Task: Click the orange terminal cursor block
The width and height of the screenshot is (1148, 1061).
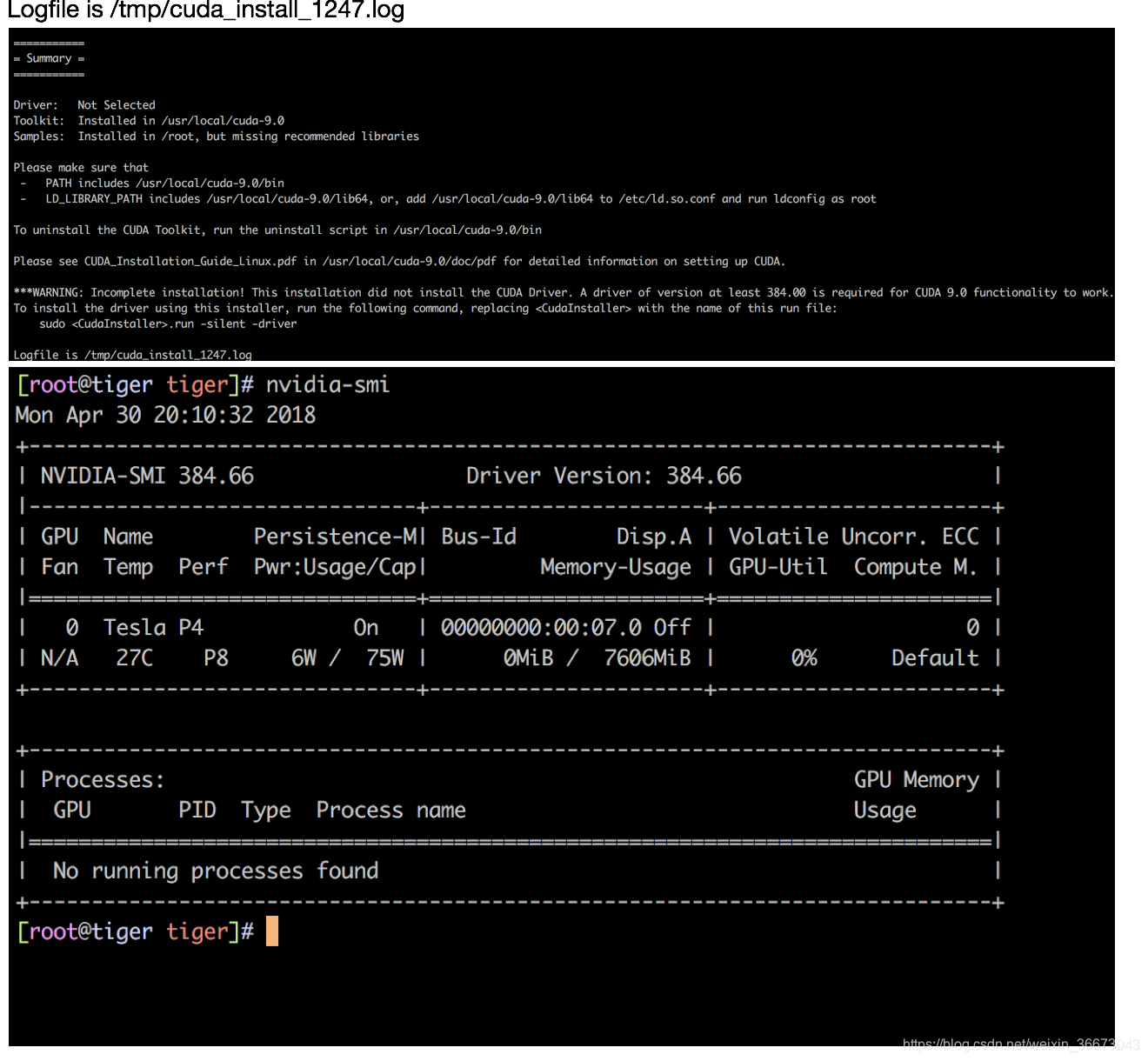Action: 272,931
